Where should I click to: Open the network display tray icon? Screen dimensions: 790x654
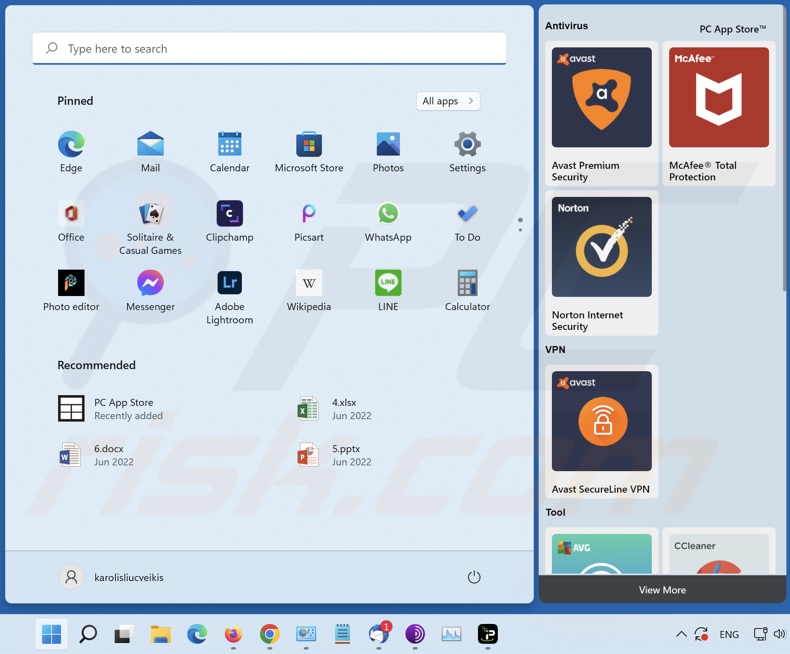760,634
